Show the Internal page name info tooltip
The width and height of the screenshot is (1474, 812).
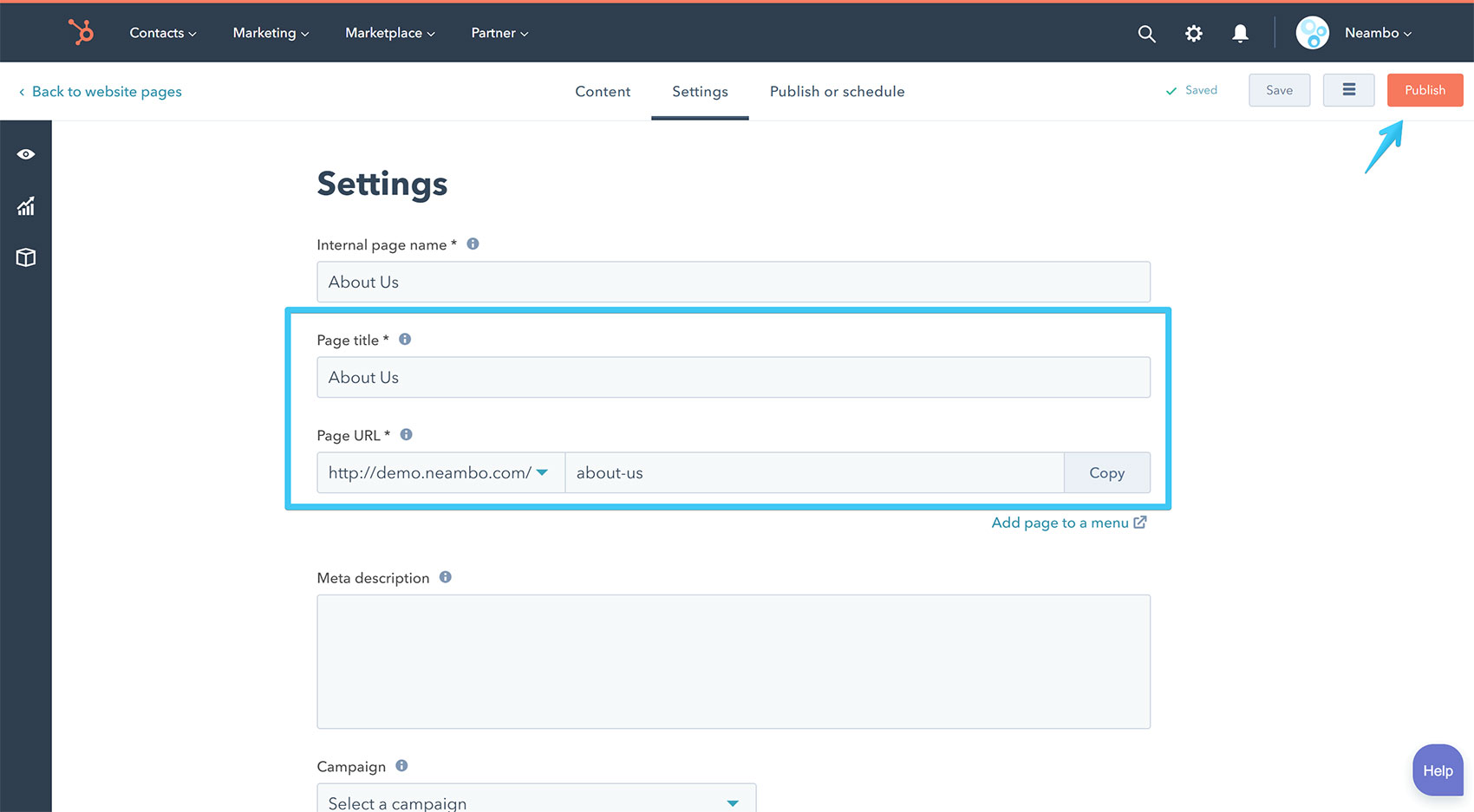(473, 244)
